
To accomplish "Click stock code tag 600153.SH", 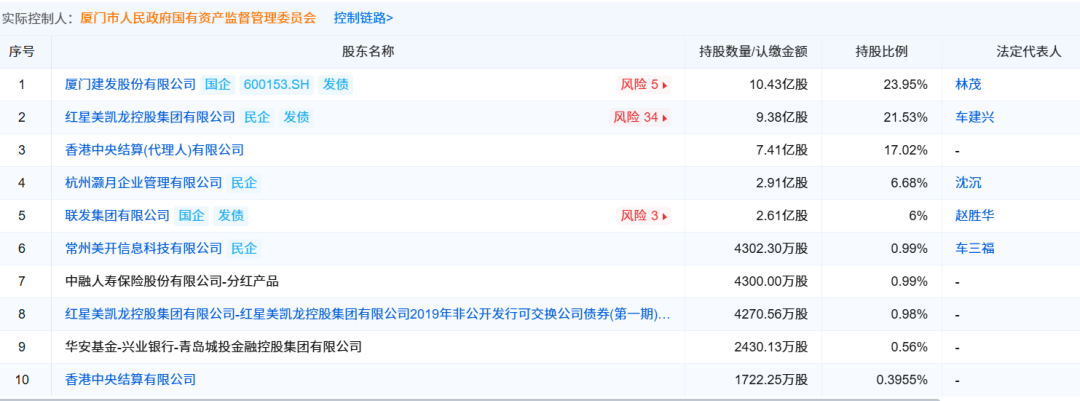I will tap(277, 85).
